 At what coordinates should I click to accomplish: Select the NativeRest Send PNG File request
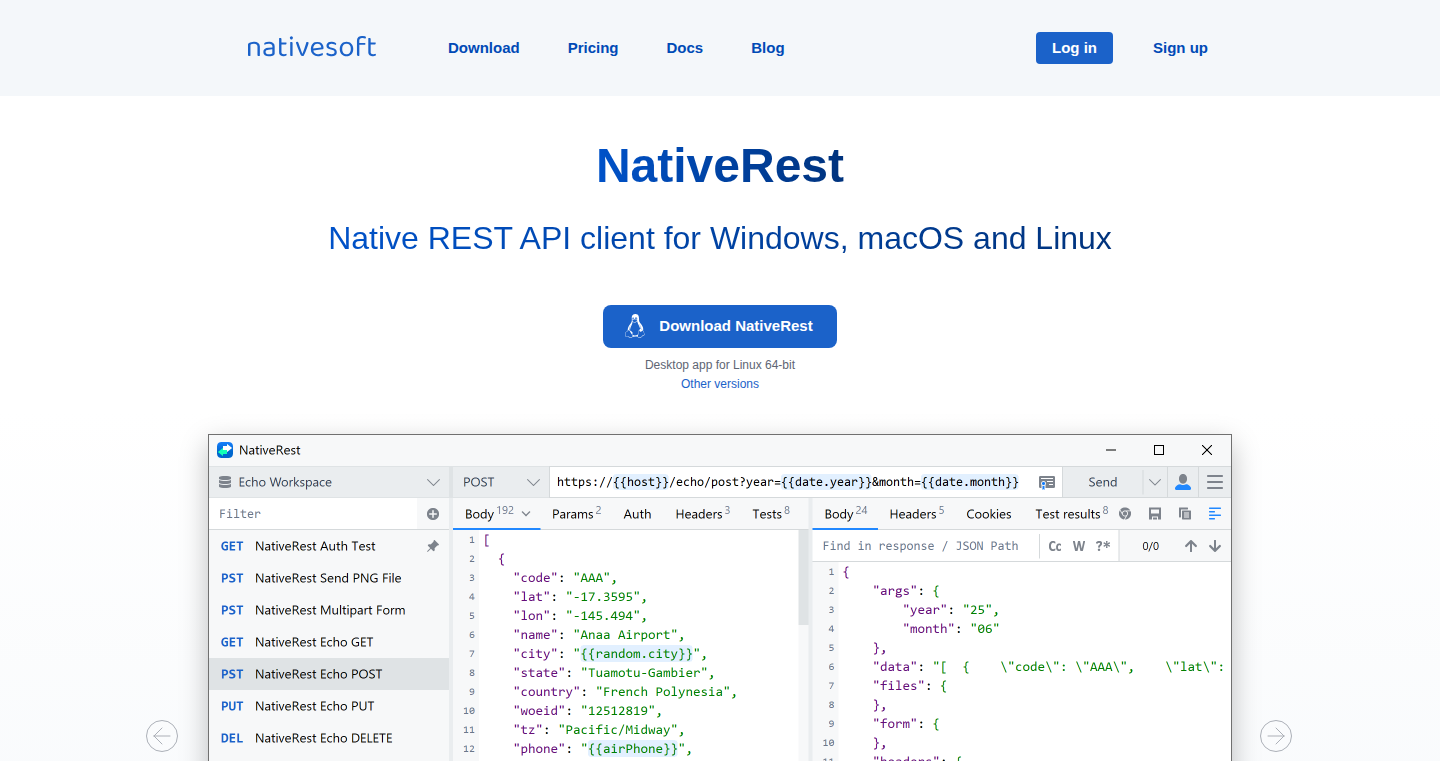point(330,578)
